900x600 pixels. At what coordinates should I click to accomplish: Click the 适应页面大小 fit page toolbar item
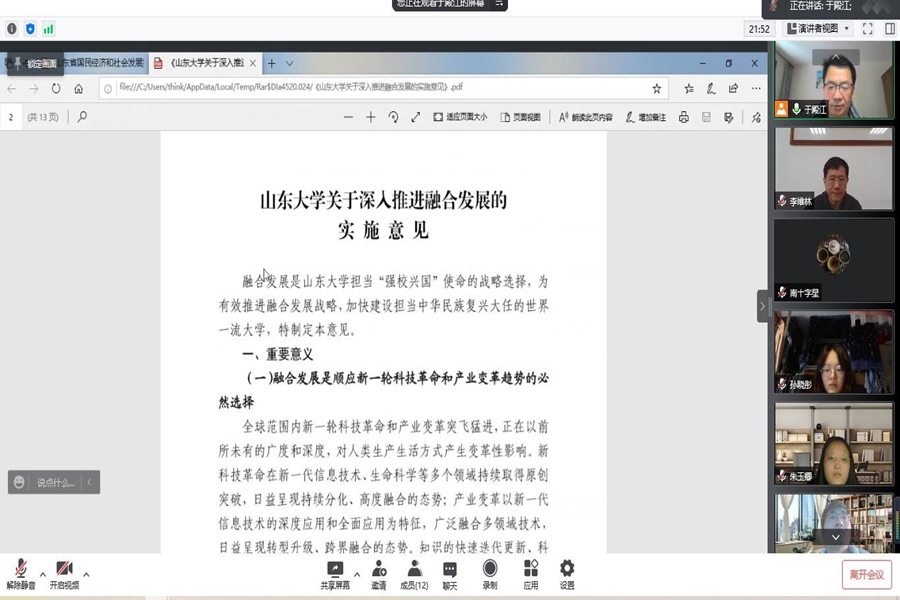pos(460,117)
